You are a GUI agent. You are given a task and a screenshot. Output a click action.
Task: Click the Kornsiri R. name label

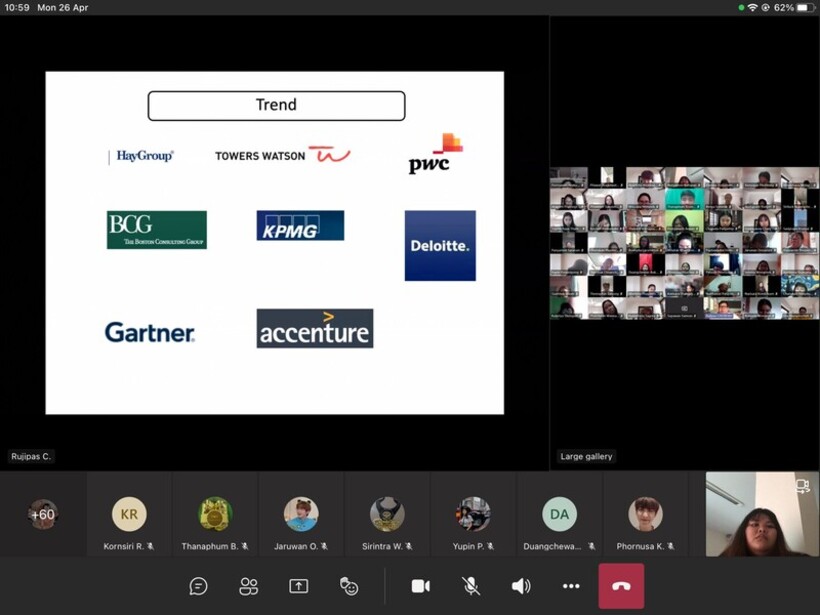(123, 546)
